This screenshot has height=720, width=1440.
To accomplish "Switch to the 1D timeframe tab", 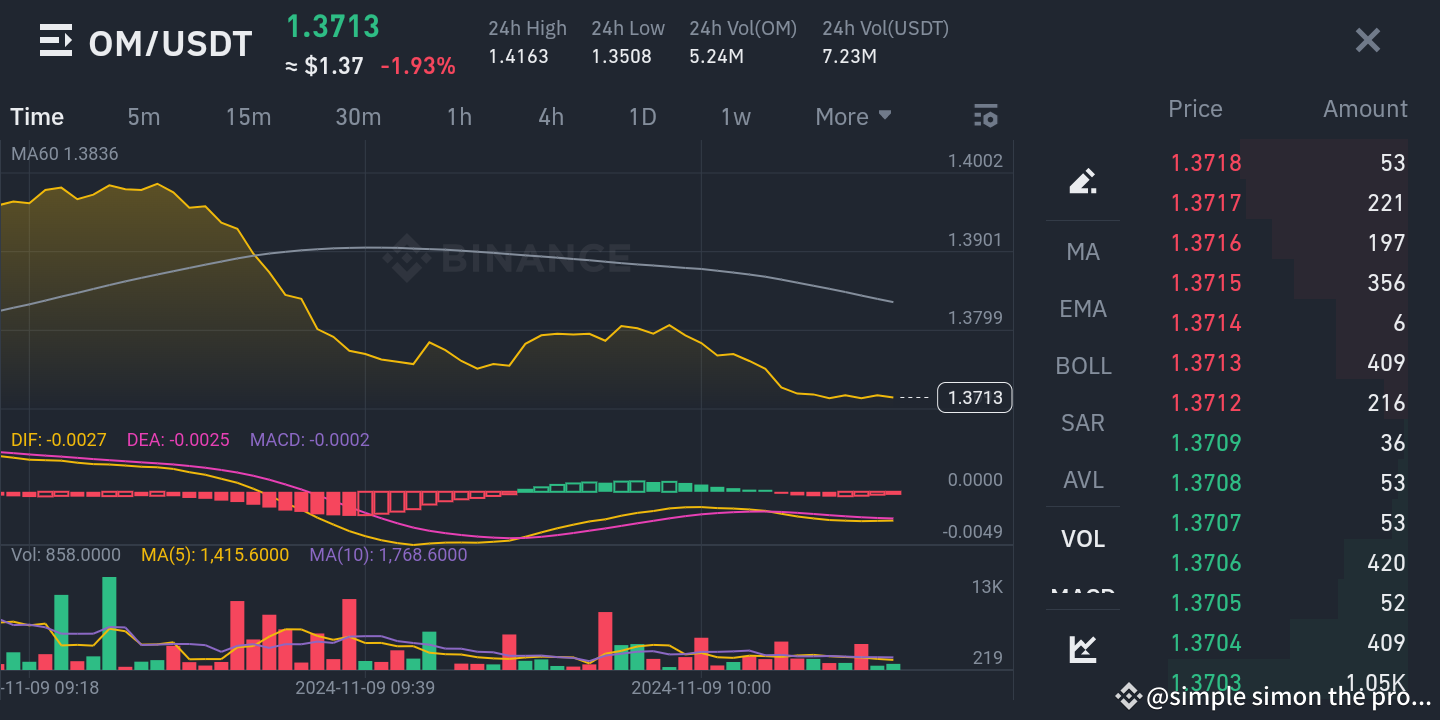I will click(x=642, y=116).
